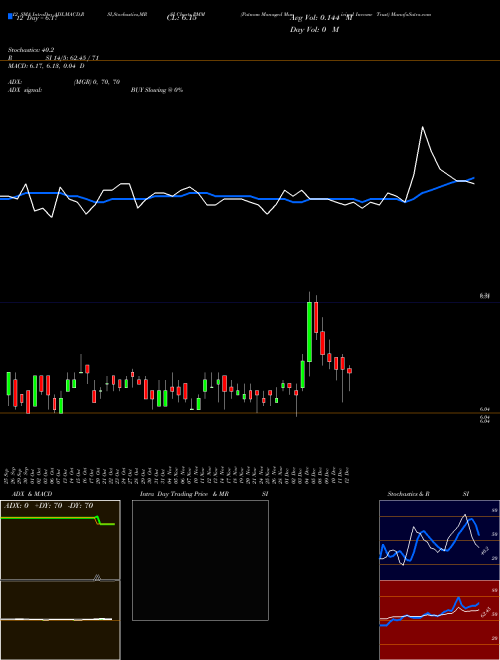Click the ManafaSutra.com title text
The image size is (500, 660).
(x=411, y=14)
